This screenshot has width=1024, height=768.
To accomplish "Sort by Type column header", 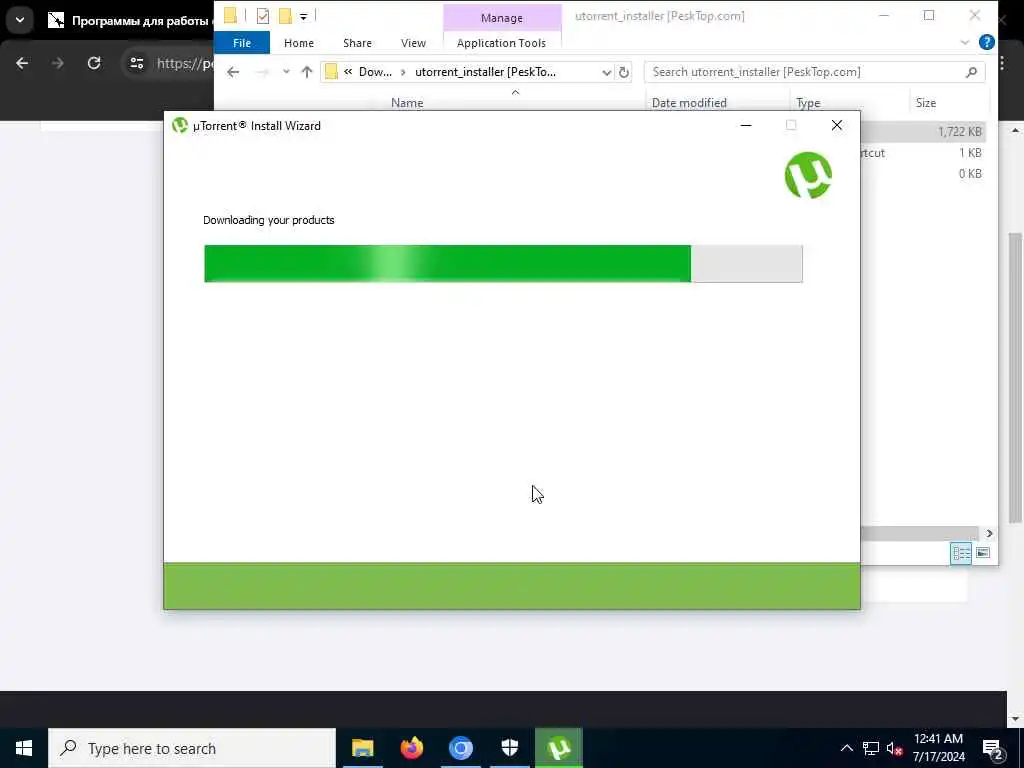I will (x=808, y=103).
